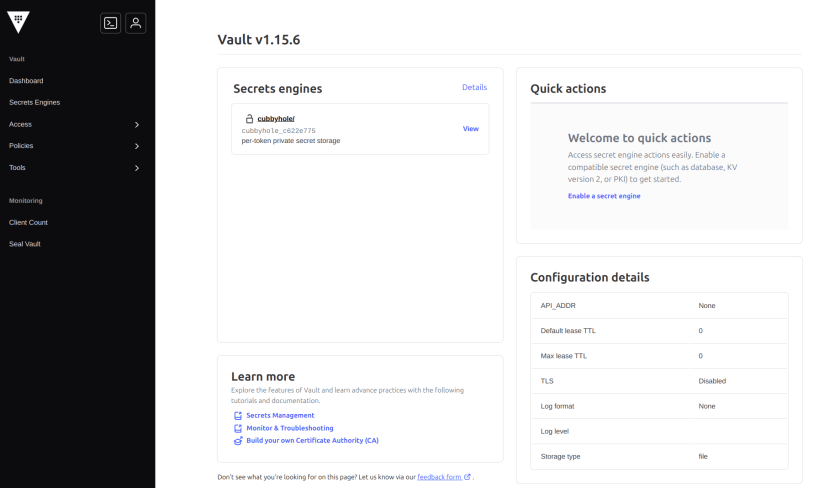This screenshot has width=819, height=488.
Task: Open the cubbyhole/ engine link
Action: pyautogui.click(x=276, y=119)
